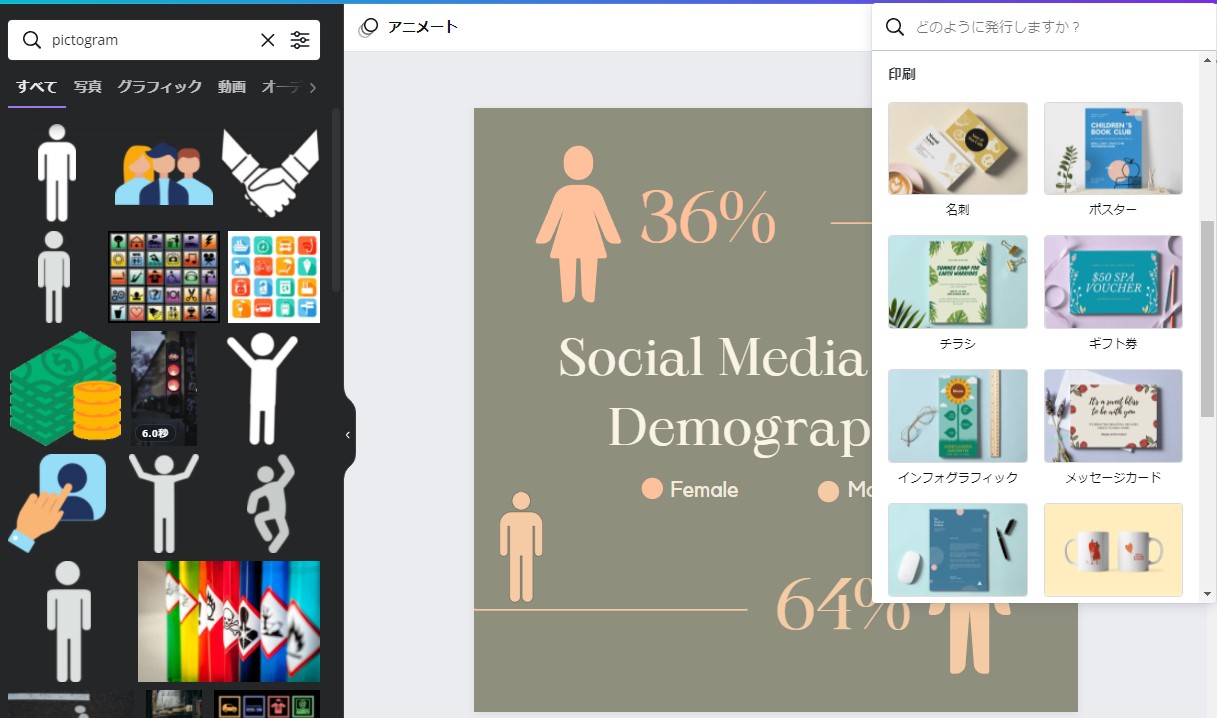This screenshot has width=1217, height=718.
Task: Pick the three people group graphic
Action: (x=163, y=173)
